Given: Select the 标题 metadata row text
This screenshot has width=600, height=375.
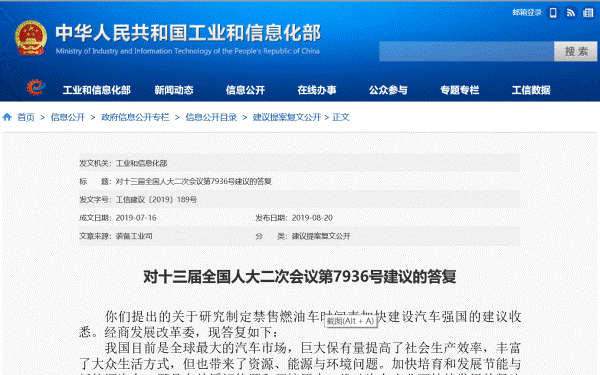Looking at the screenshot, I should [x=175, y=181].
